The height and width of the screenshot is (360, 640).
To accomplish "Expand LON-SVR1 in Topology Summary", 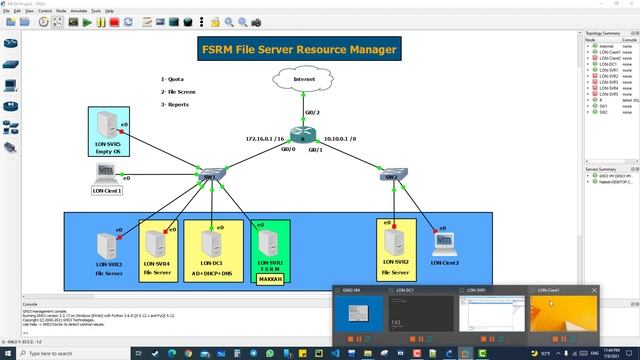I will [588, 70].
